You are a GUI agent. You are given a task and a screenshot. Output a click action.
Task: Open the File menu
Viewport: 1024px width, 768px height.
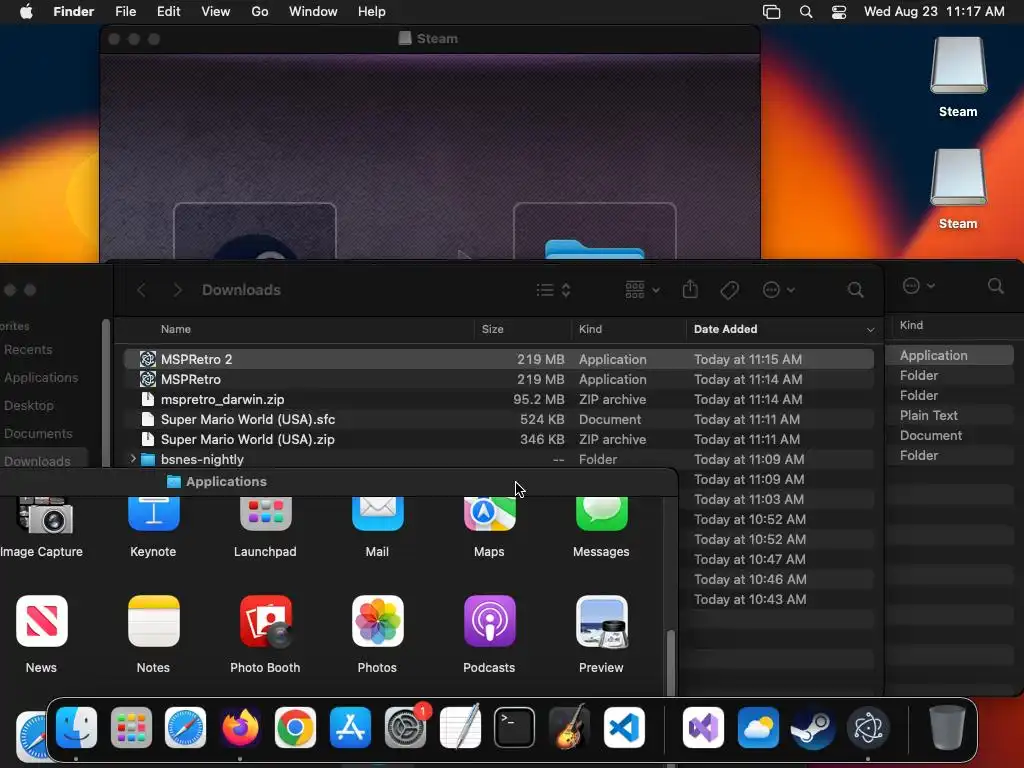point(125,12)
